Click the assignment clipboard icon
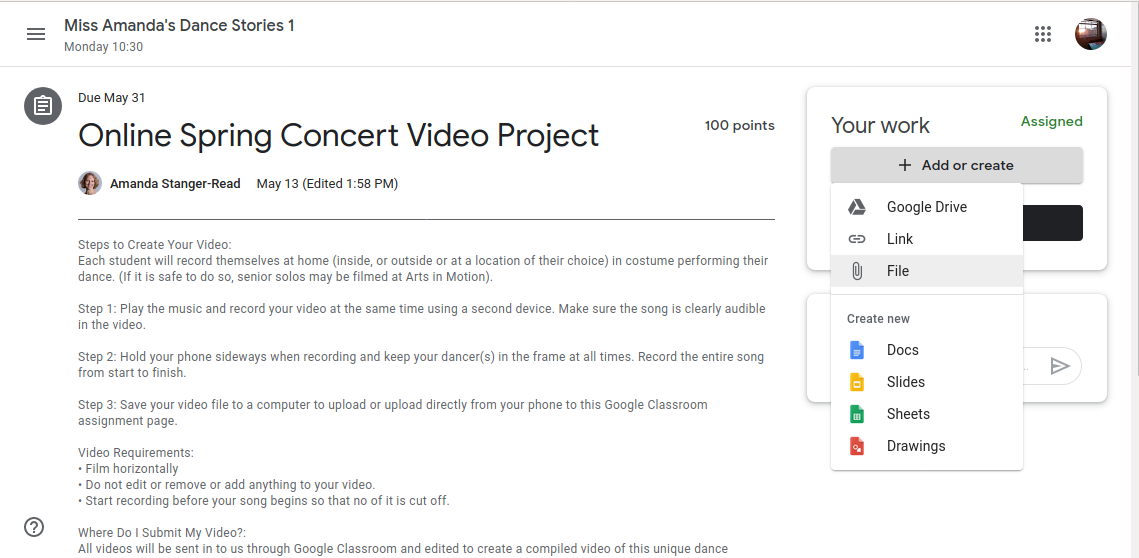This screenshot has height=558, width=1139. (43, 106)
